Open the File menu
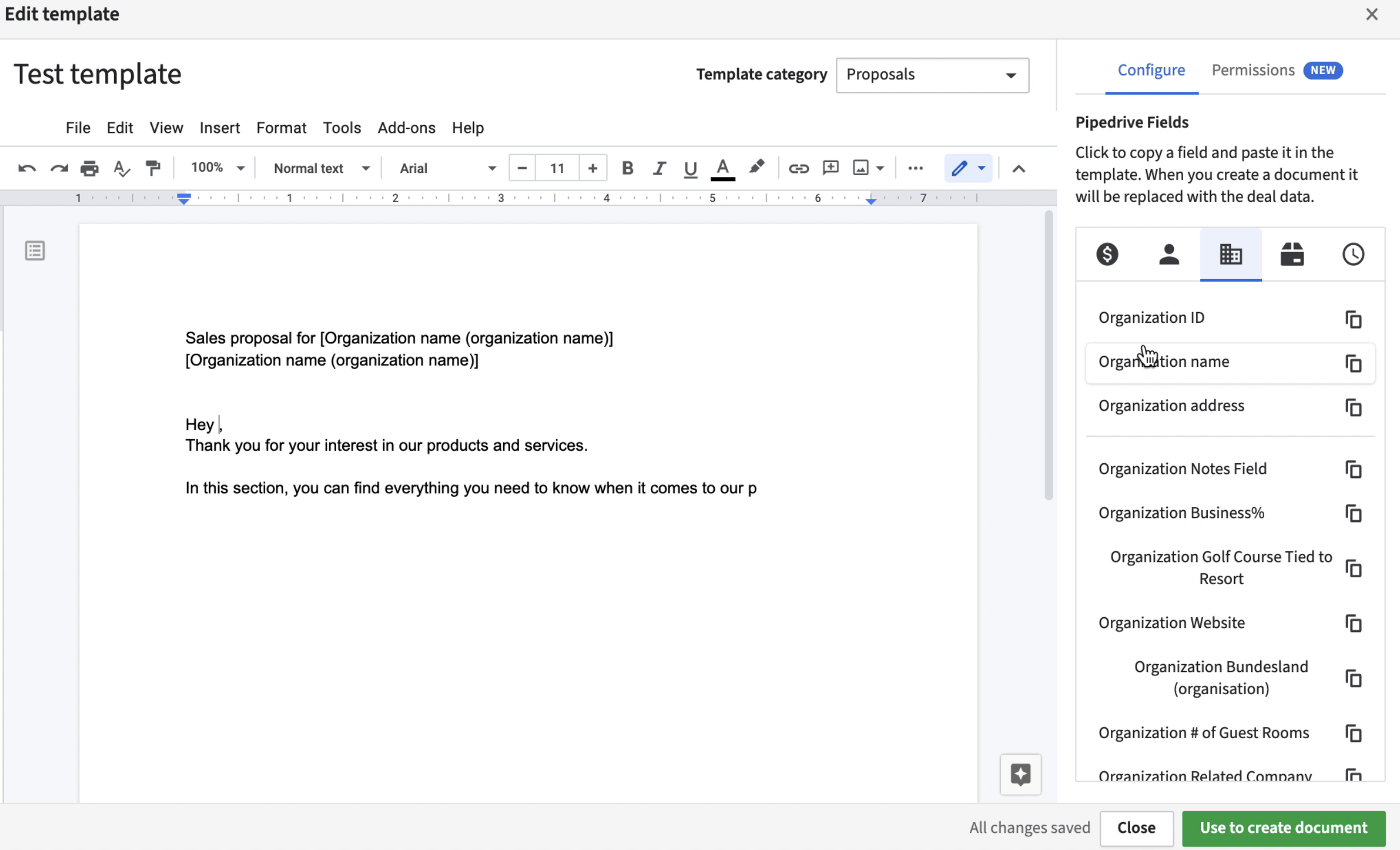The height and width of the screenshot is (850, 1400). coord(78,128)
